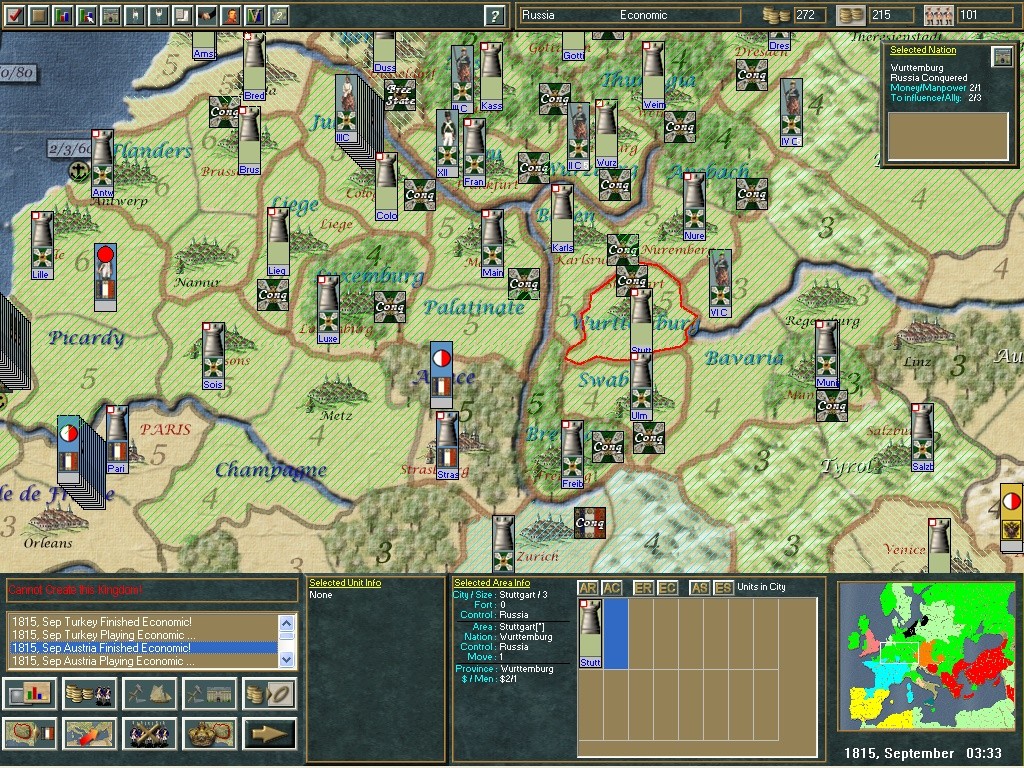Open the documents/papers toolbar icon
The height and width of the screenshot is (768, 1024).
pyautogui.click(x=183, y=15)
